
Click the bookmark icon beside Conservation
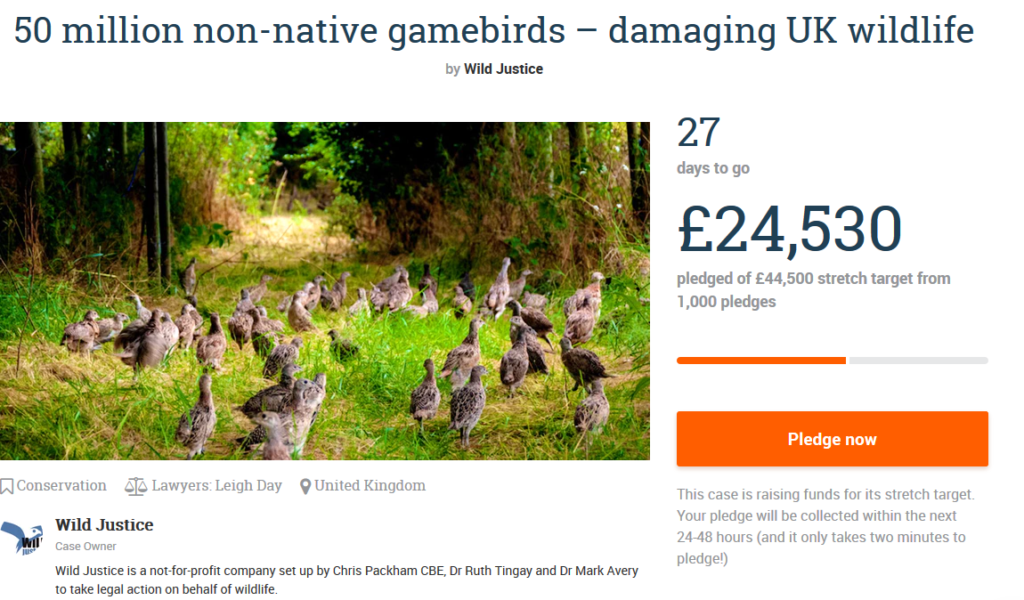7,486
